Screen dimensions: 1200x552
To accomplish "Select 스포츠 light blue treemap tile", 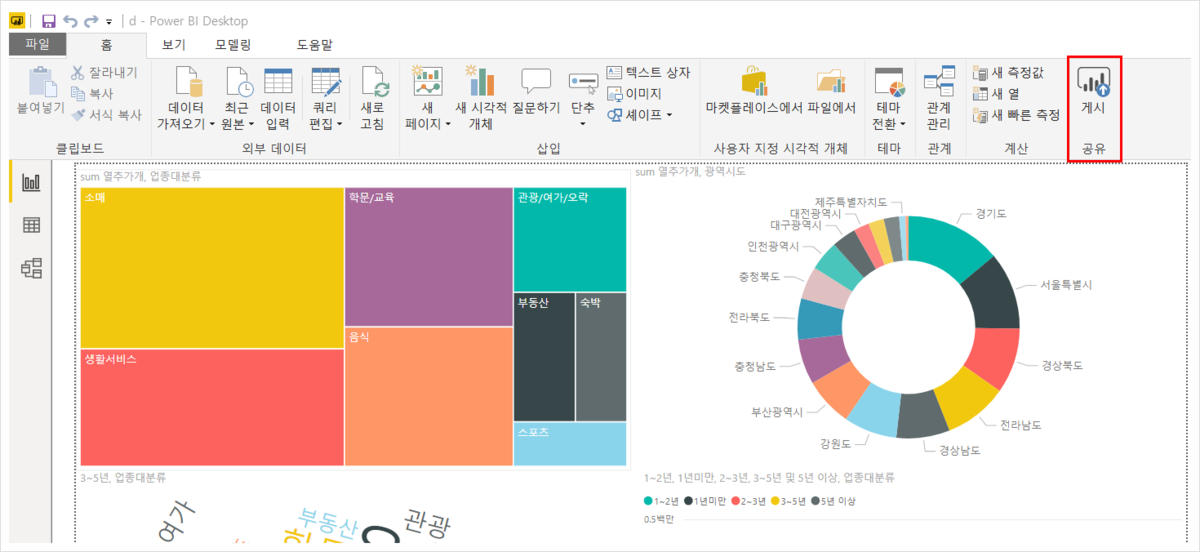I will [x=570, y=444].
